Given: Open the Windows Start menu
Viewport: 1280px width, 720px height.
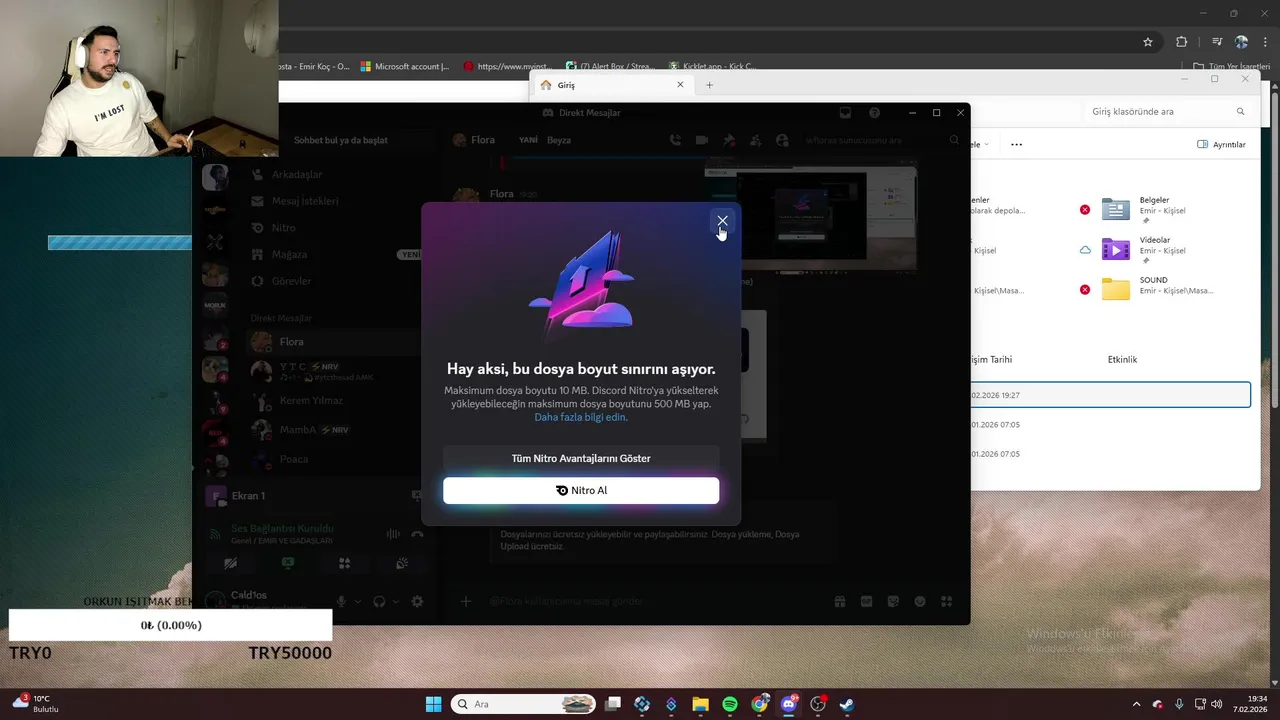Looking at the screenshot, I should click(433, 704).
